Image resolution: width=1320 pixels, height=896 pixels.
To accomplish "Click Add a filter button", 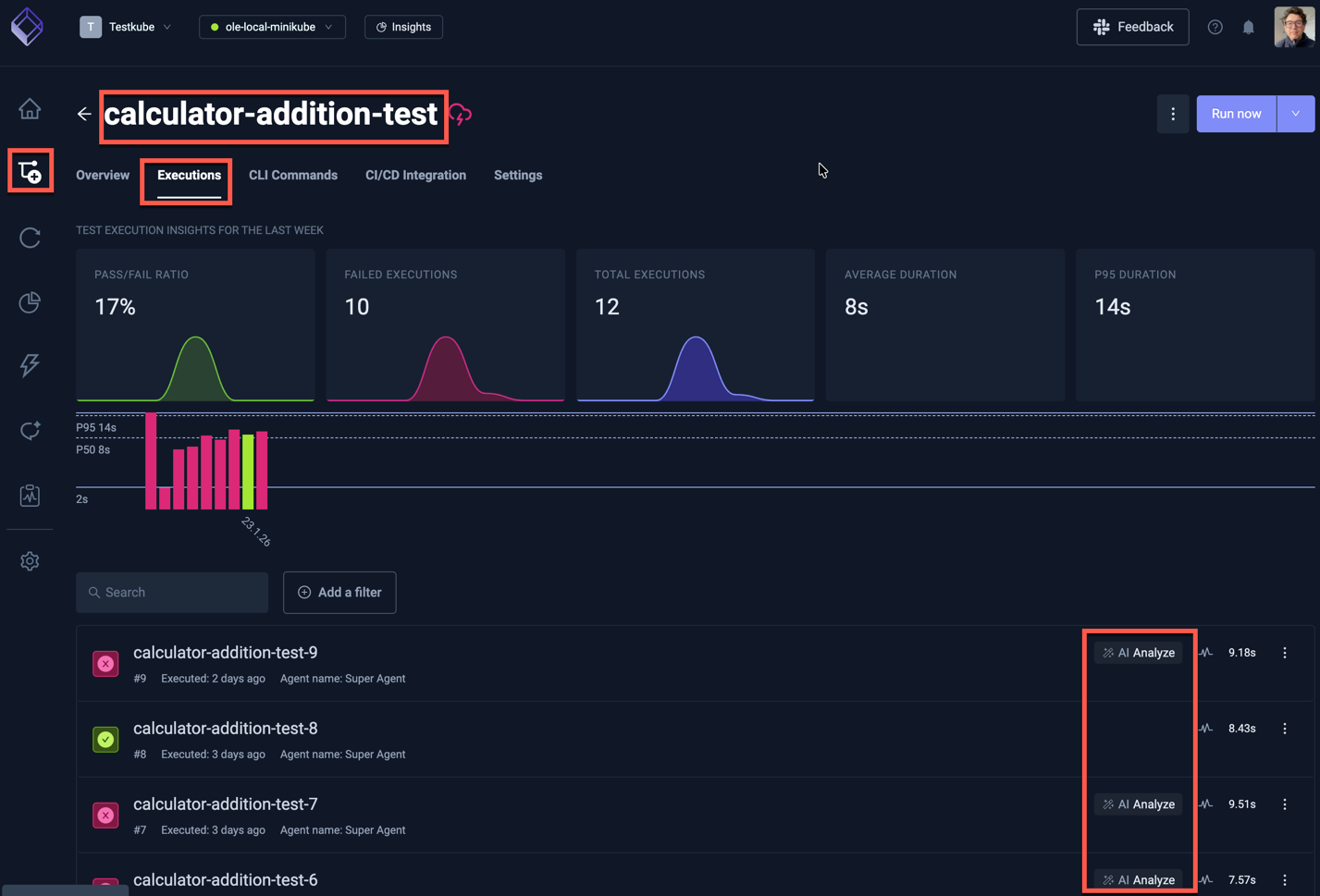I will coord(339,593).
